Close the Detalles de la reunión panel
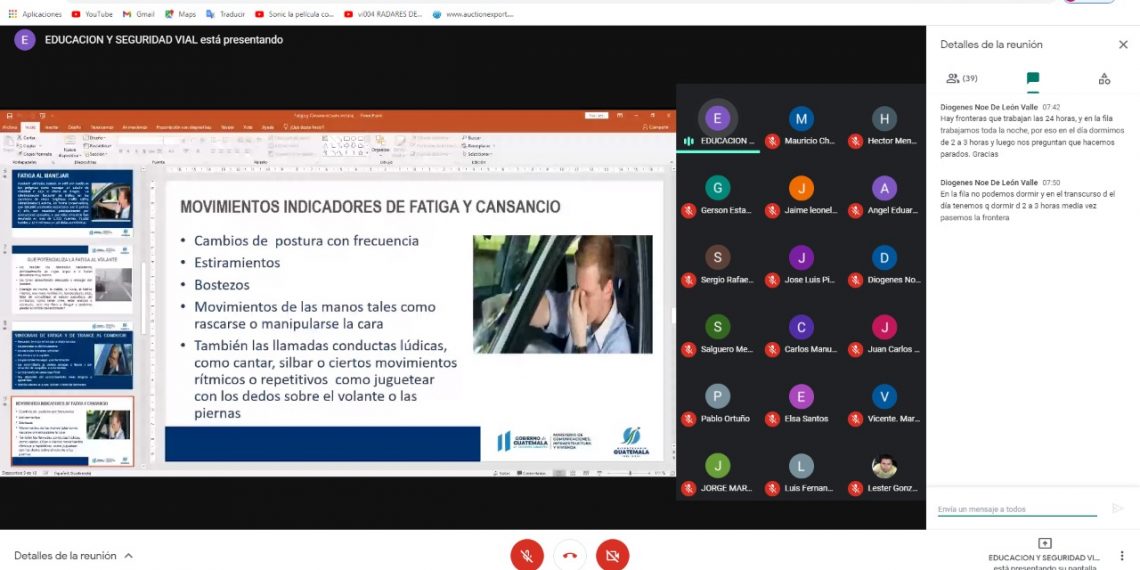The width and height of the screenshot is (1140, 570). 1122,45
